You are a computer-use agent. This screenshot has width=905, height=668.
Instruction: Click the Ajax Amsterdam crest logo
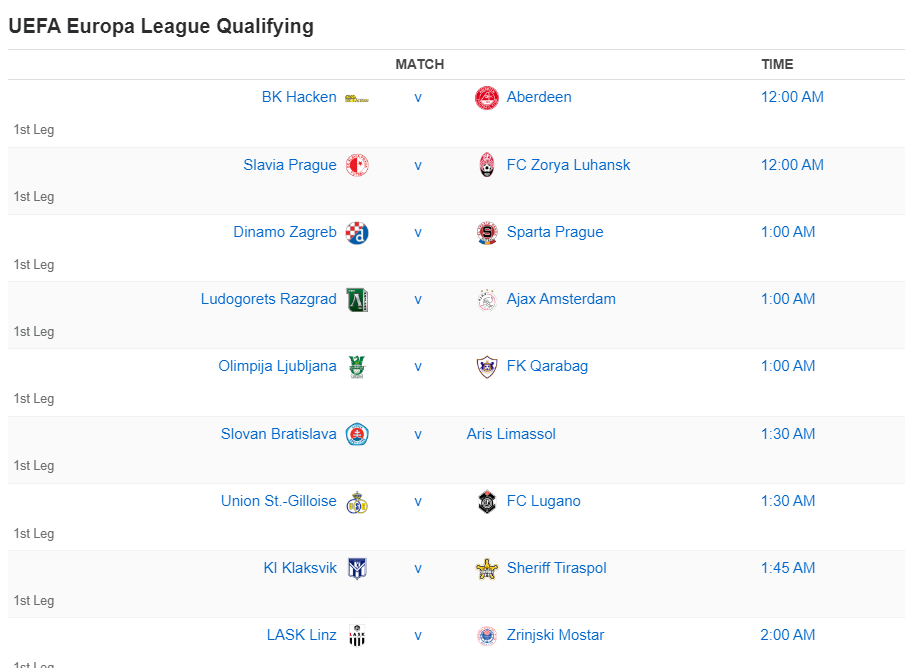(487, 299)
